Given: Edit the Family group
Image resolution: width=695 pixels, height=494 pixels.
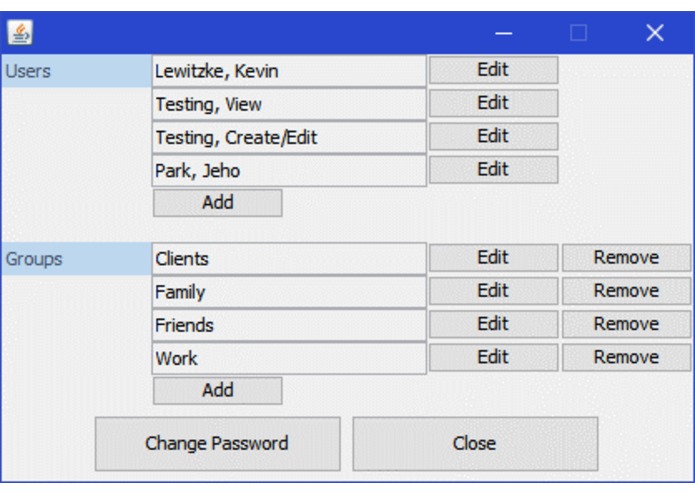Looking at the screenshot, I should (493, 291).
